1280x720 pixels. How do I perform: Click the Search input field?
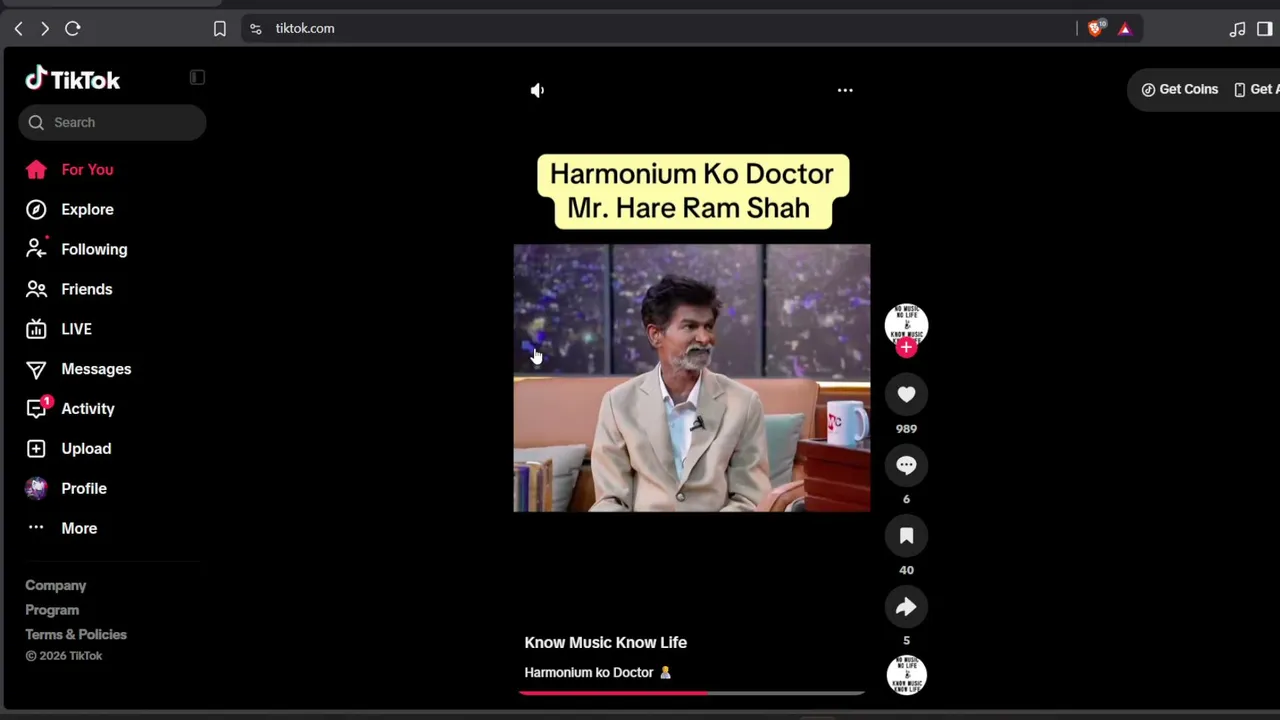[112, 122]
